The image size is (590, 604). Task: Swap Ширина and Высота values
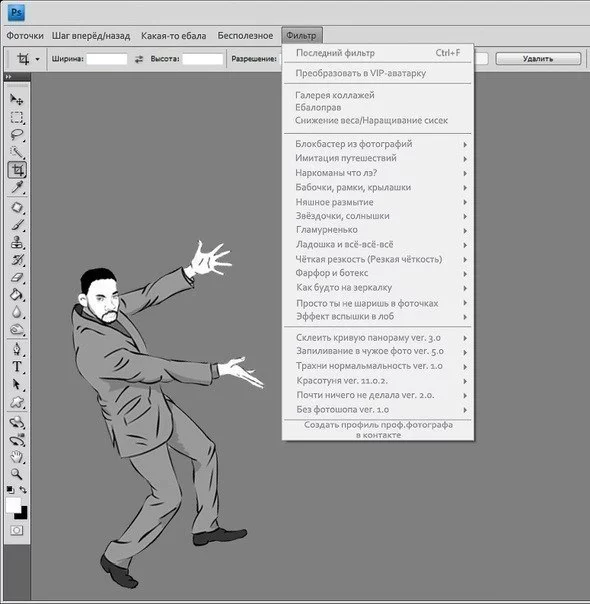[139, 59]
